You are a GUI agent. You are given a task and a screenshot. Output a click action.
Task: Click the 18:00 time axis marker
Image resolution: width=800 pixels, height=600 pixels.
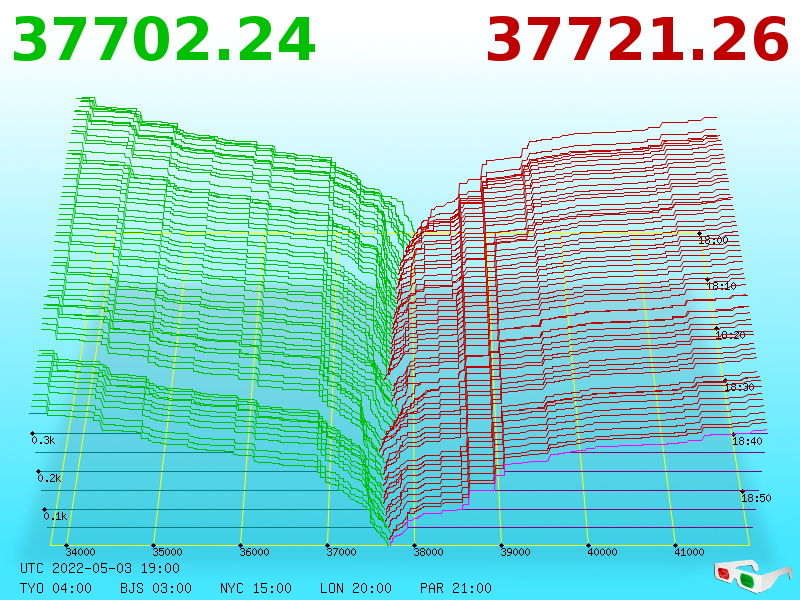713,240
